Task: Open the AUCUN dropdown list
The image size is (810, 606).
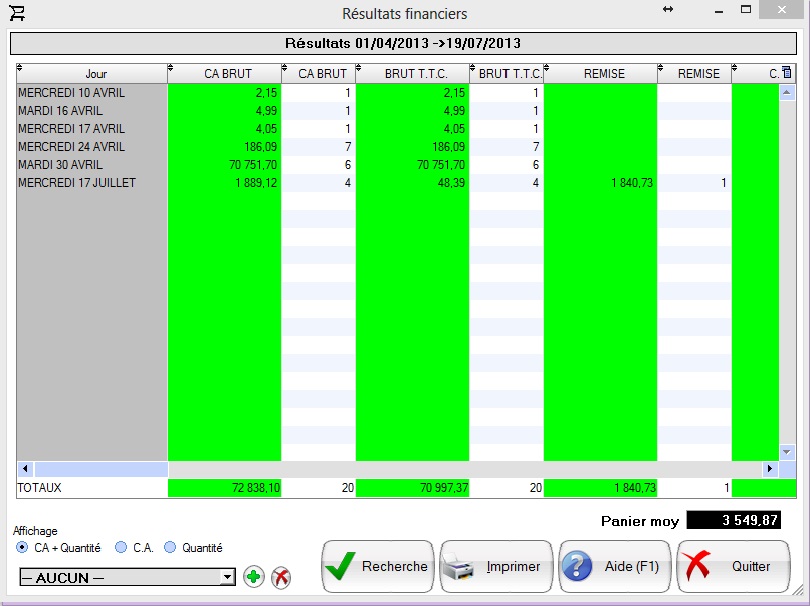Action: [227, 577]
